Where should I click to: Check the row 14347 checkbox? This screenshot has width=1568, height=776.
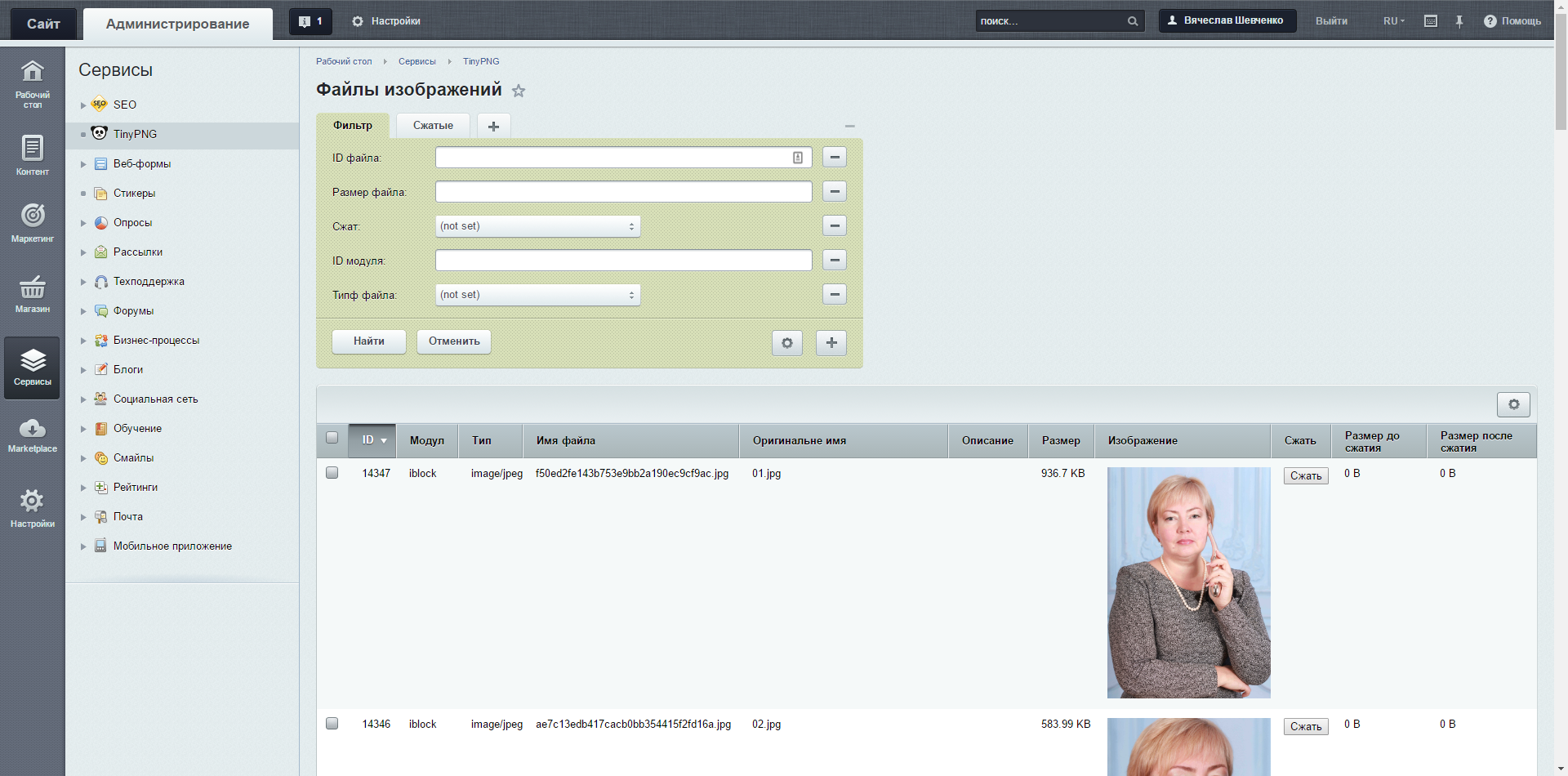coord(332,473)
